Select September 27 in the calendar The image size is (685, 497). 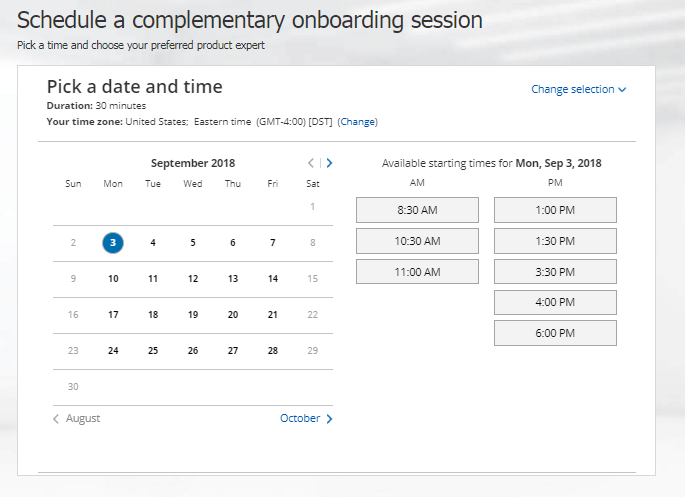(x=233, y=351)
